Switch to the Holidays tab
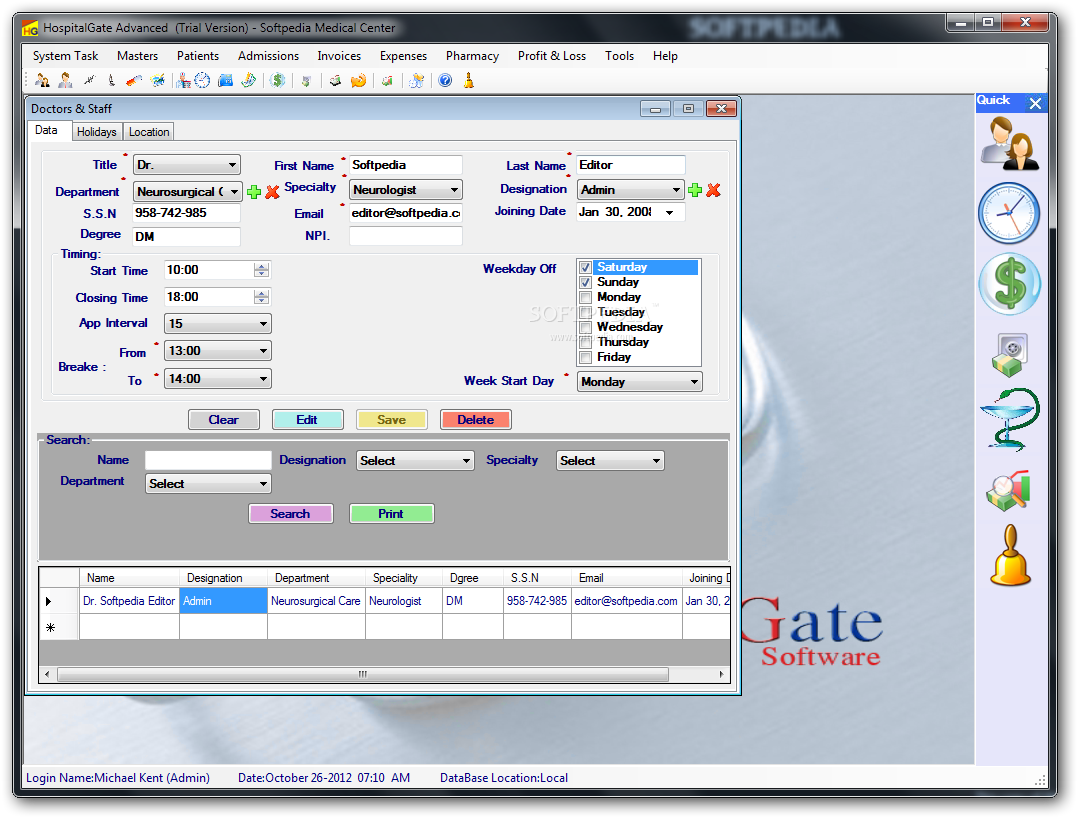 [96, 132]
